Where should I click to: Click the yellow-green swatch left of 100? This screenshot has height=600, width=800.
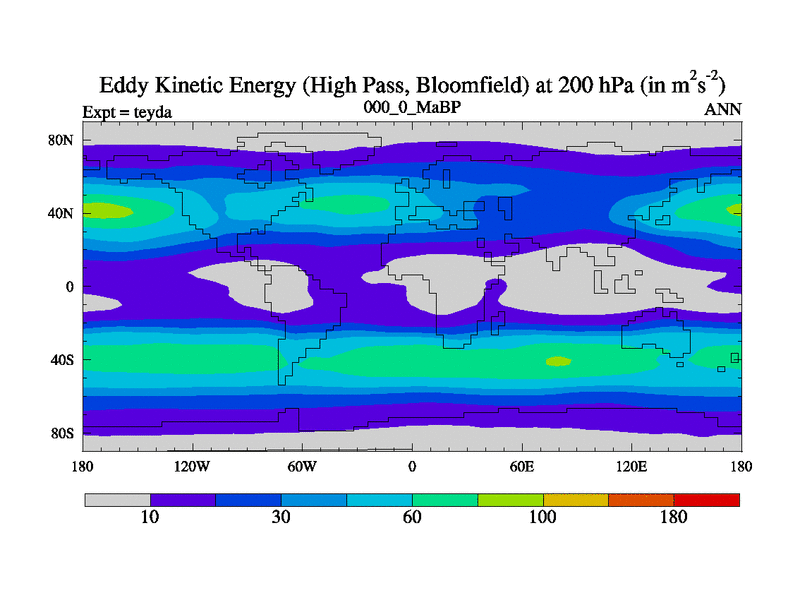click(x=511, y=499)
